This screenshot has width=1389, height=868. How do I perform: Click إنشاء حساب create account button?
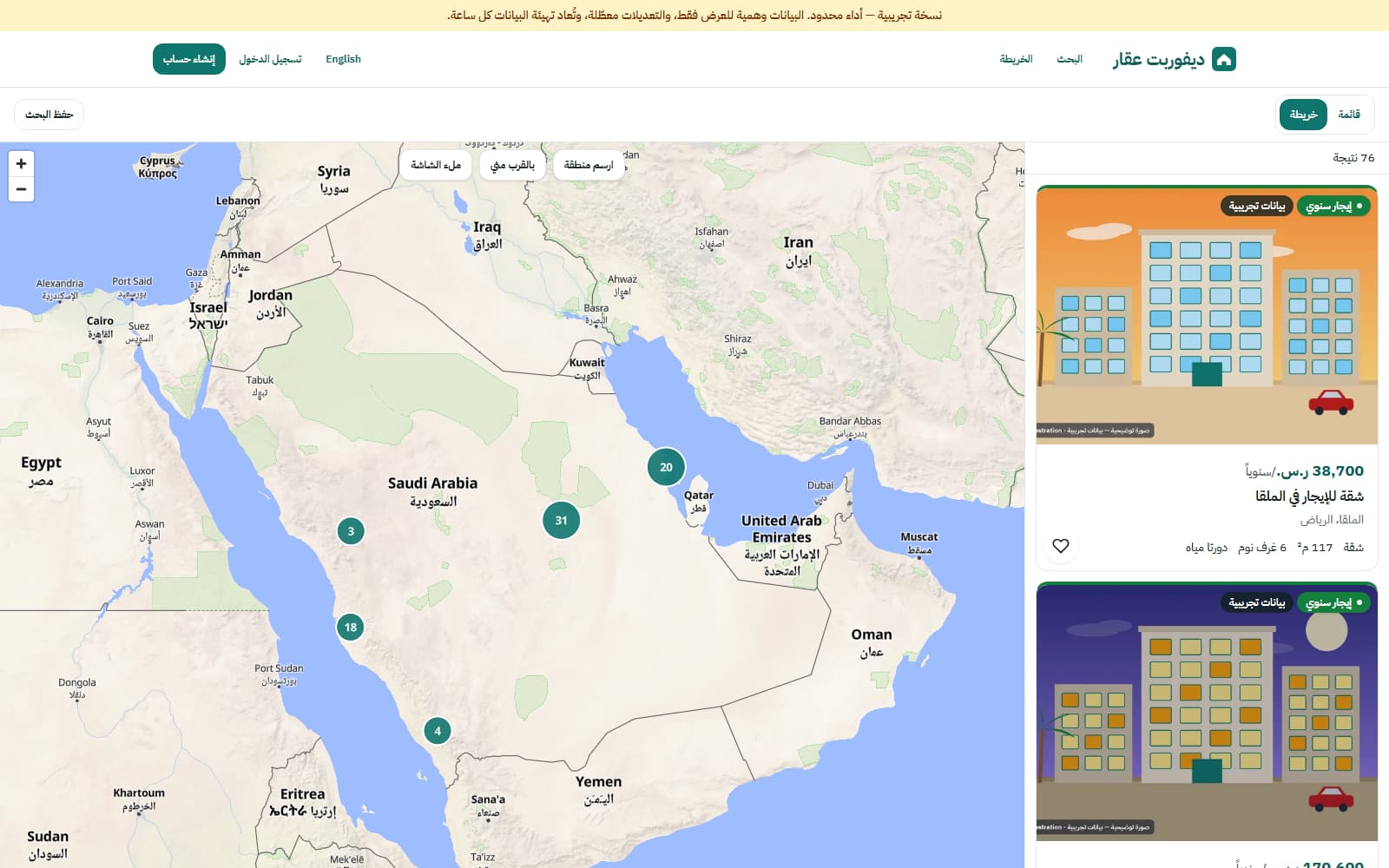(x=189, y=59)
